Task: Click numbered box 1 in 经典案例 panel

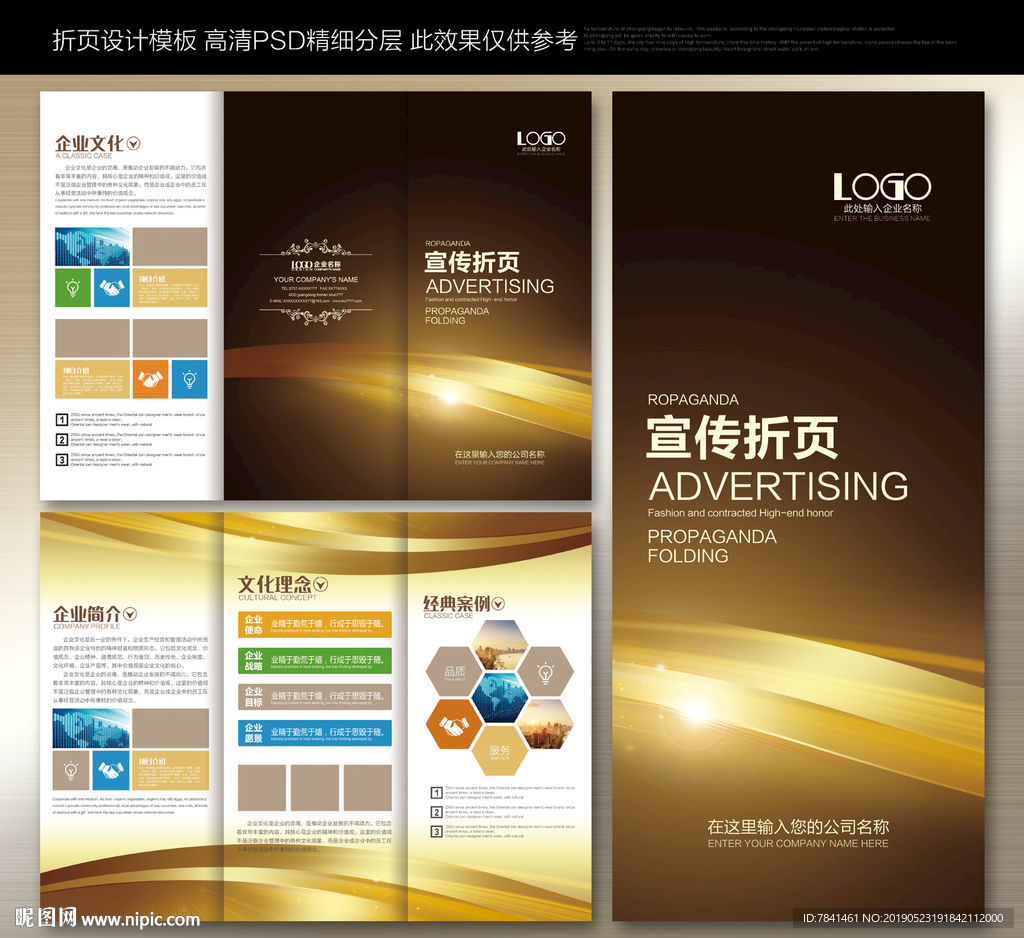Action: tap(436, 793)
